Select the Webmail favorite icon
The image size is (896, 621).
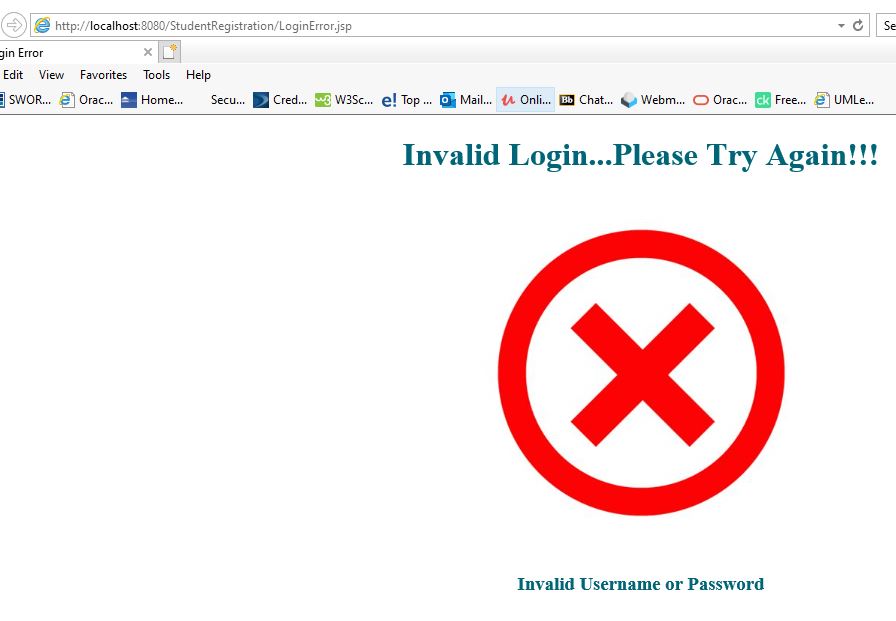[x=628, y=99]
